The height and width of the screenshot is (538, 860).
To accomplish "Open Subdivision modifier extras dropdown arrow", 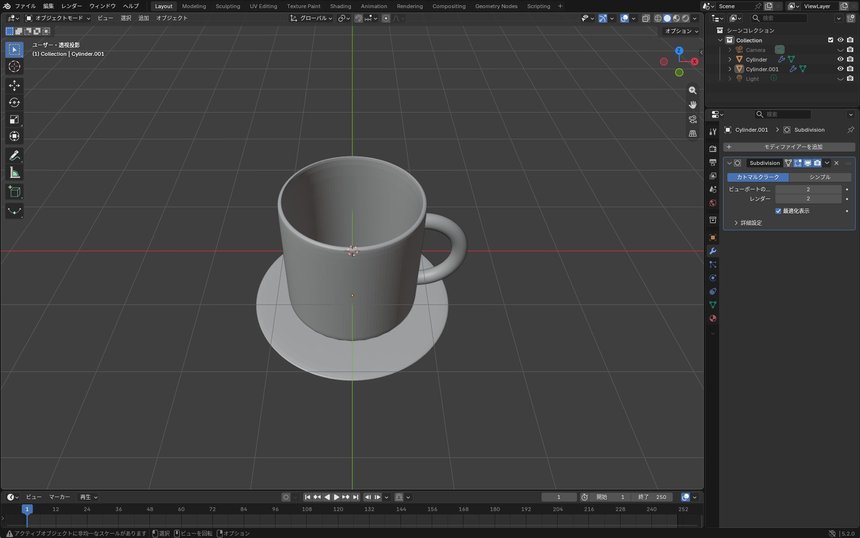I will point(827,163).
